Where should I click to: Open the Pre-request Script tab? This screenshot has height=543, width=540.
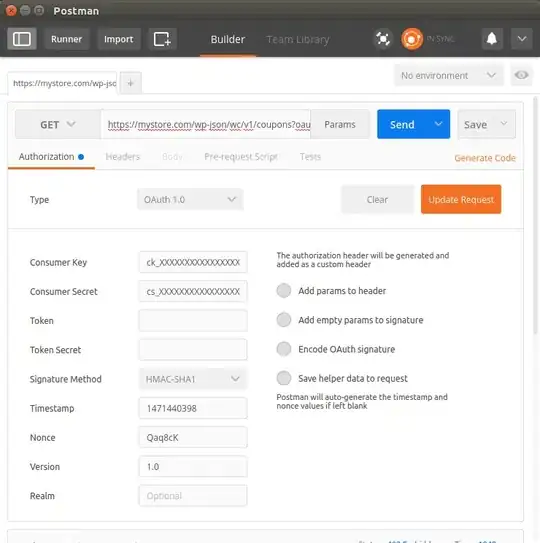click(241, 157)
